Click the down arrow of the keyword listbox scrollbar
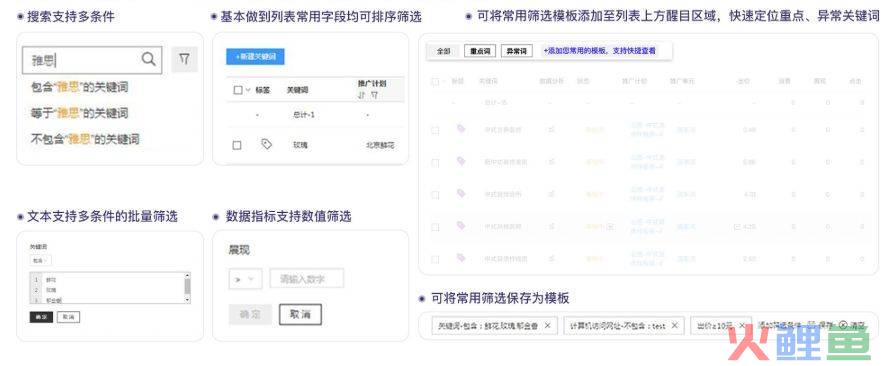Image resolution: width=895 pixels, height=366 pixels. [187, 300]
